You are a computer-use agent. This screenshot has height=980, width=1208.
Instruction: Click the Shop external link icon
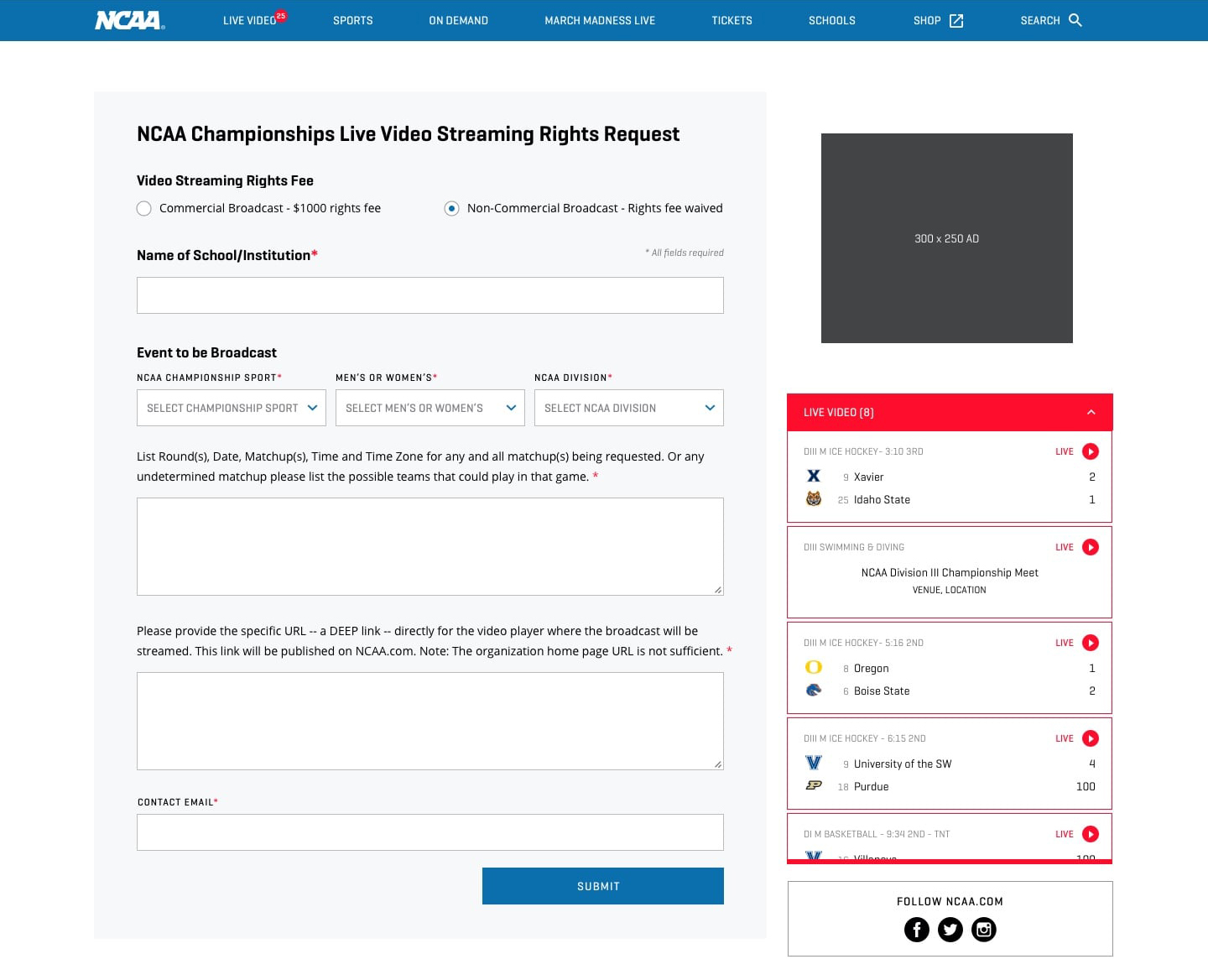tap(956, 21)
